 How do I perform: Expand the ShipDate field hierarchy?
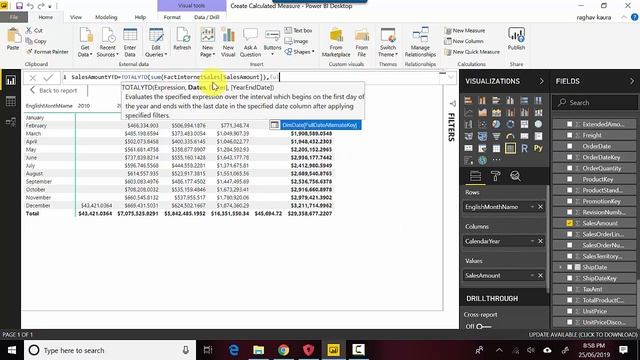[x=560, y=267]
